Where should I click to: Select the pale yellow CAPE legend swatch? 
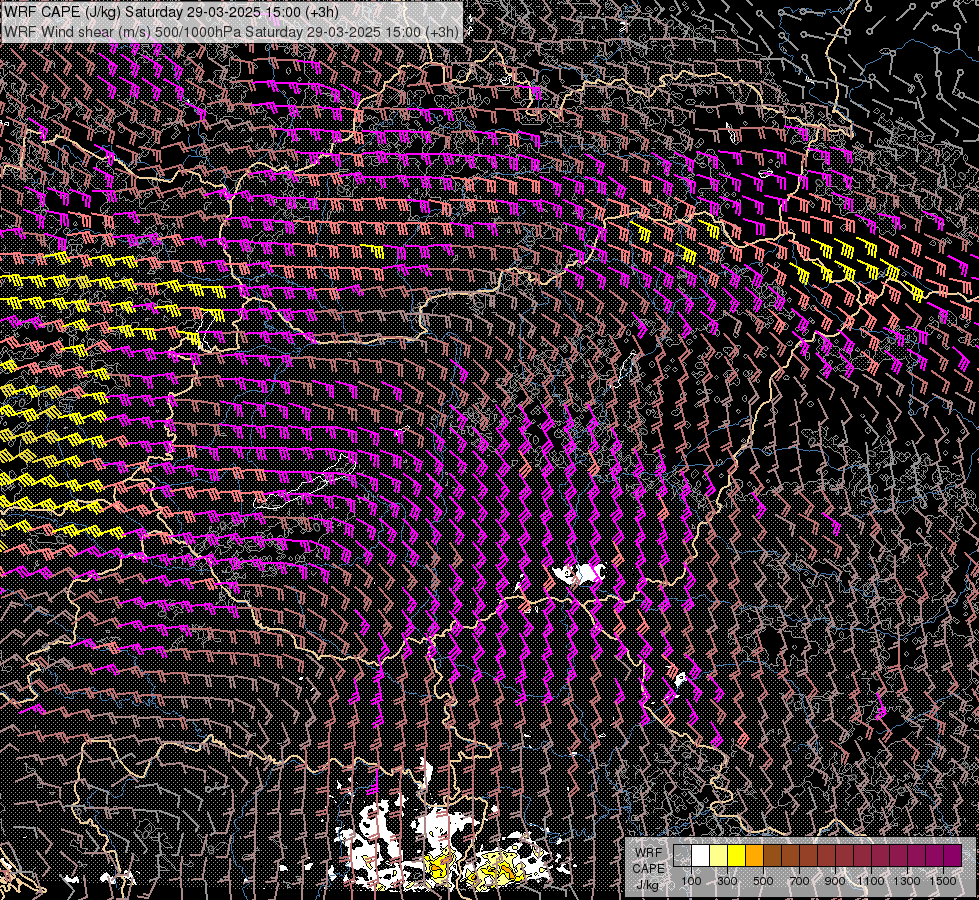tap(719, 855)
